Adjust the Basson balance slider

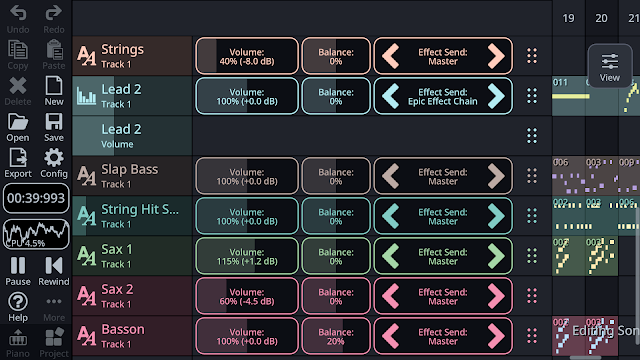coord(336,336)
